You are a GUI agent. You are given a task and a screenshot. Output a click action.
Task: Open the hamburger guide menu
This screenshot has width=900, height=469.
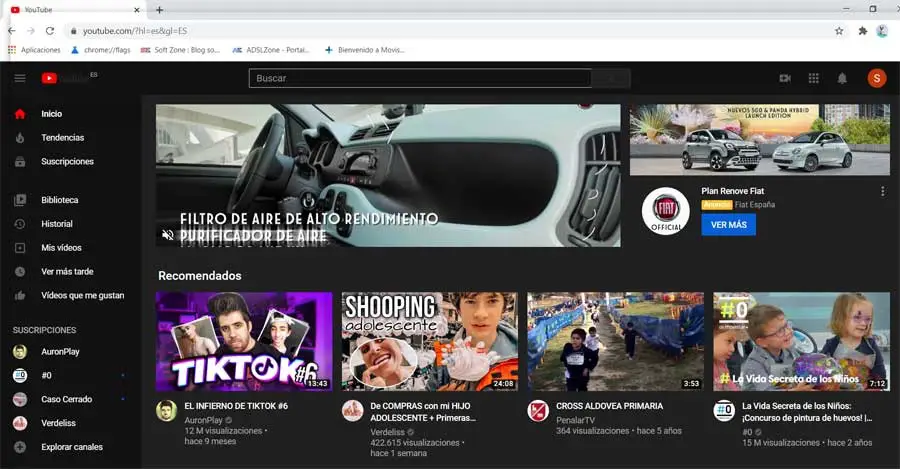[20, 78]
